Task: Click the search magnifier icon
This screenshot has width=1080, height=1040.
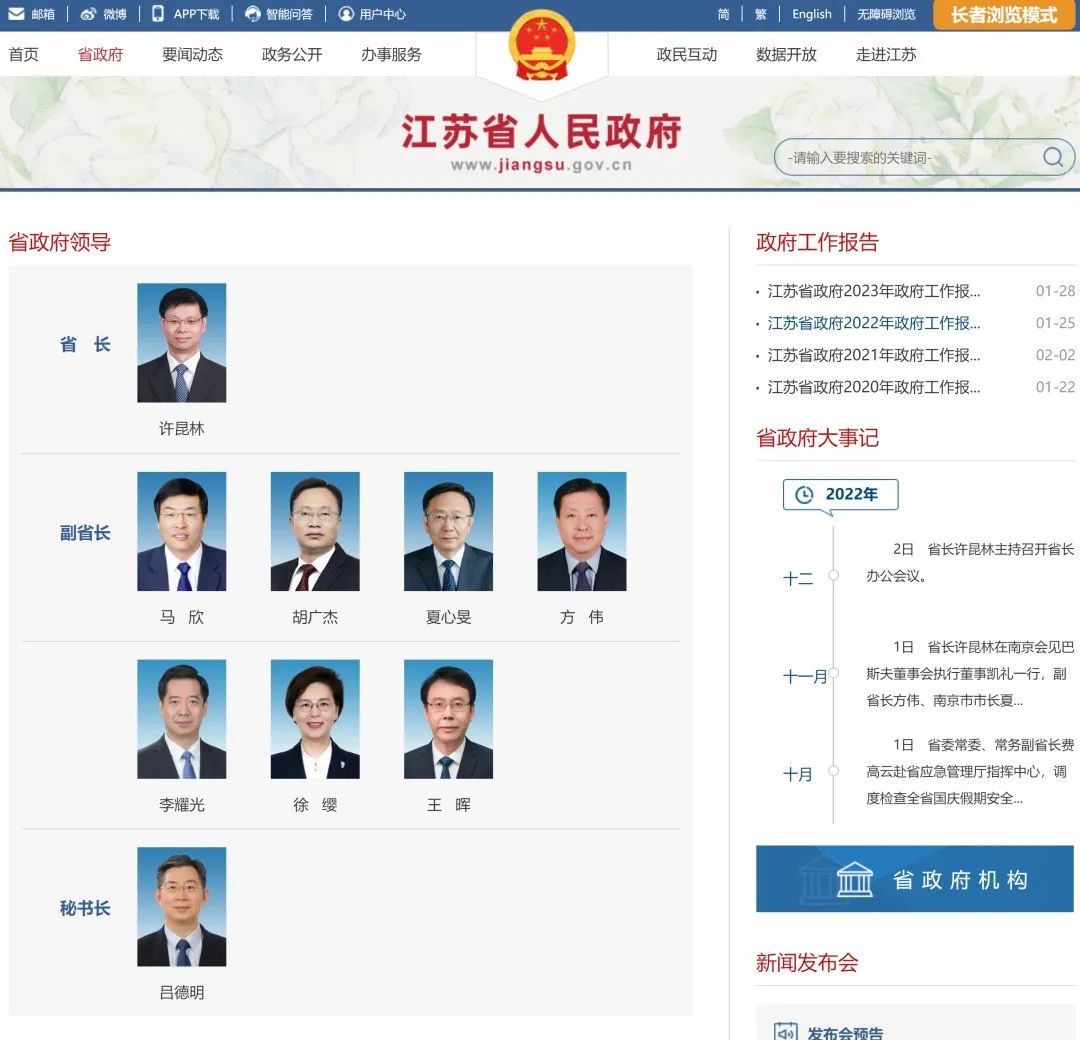Action: pos(1052,157)
